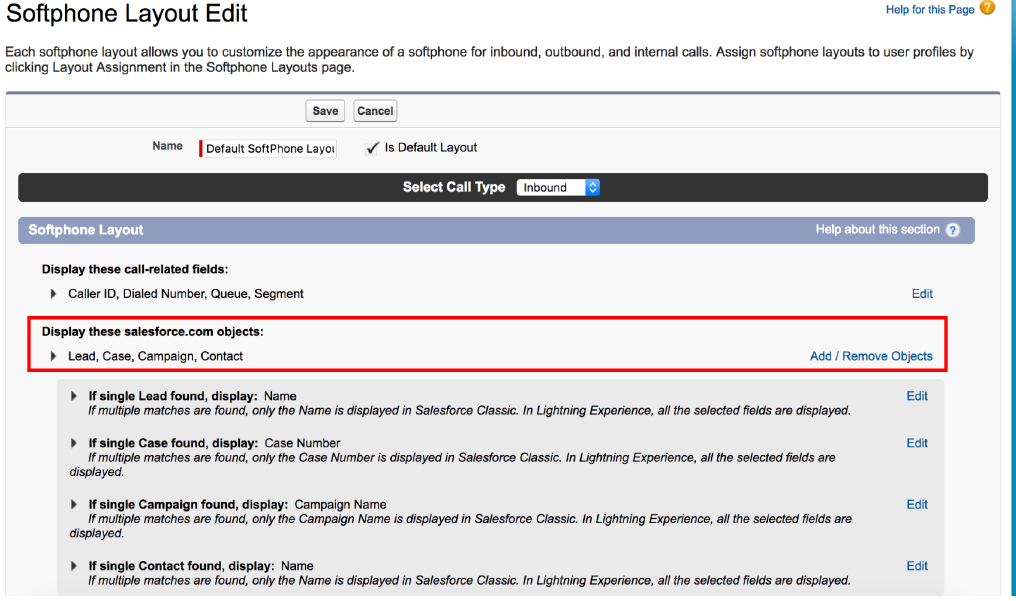
Task: Toggle the Is Default Layout checkmark
Action: coord(372,148)
